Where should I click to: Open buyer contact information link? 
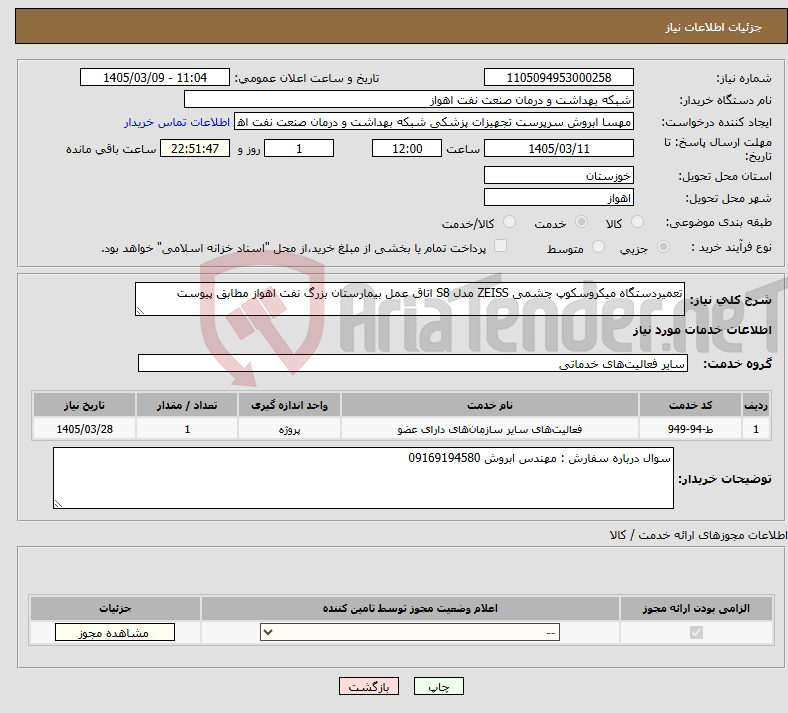pos(177,122)
